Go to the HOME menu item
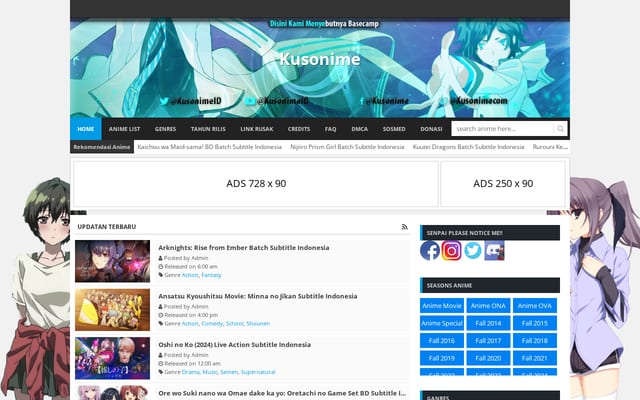The image size is (640, 400). pos(86,129)
